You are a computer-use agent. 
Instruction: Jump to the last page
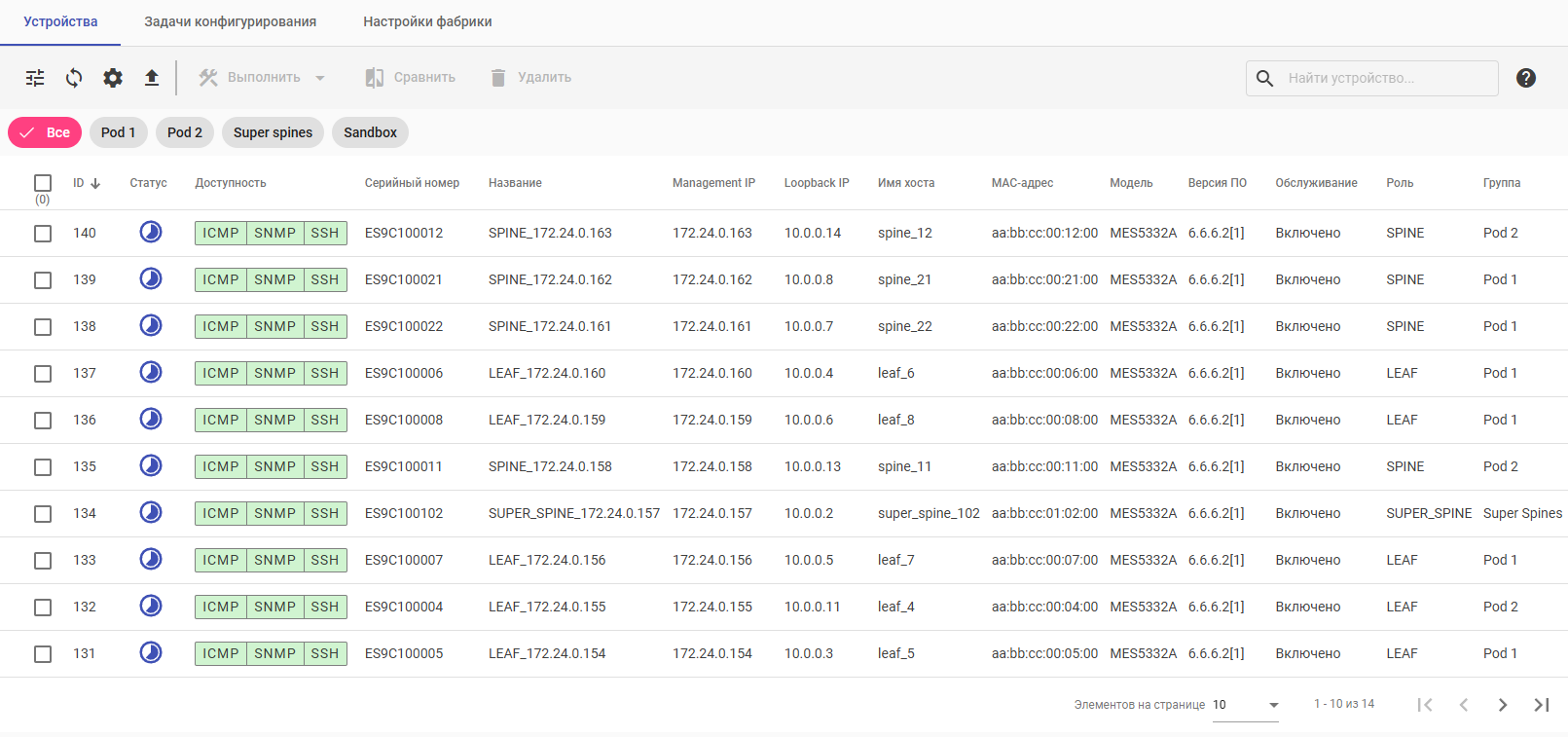1541,705
